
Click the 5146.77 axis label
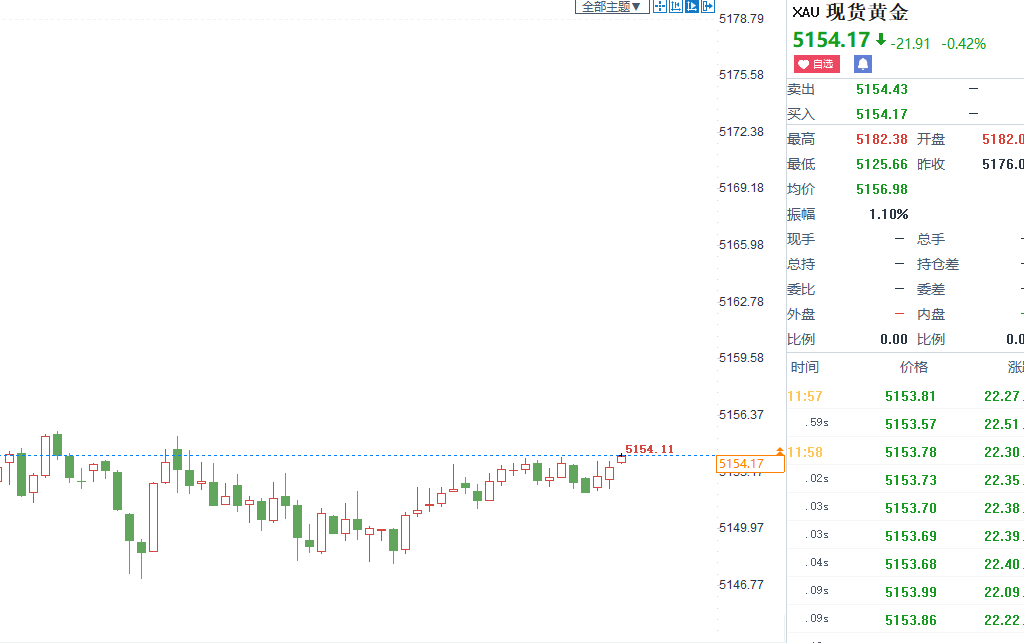coord(741,585)
